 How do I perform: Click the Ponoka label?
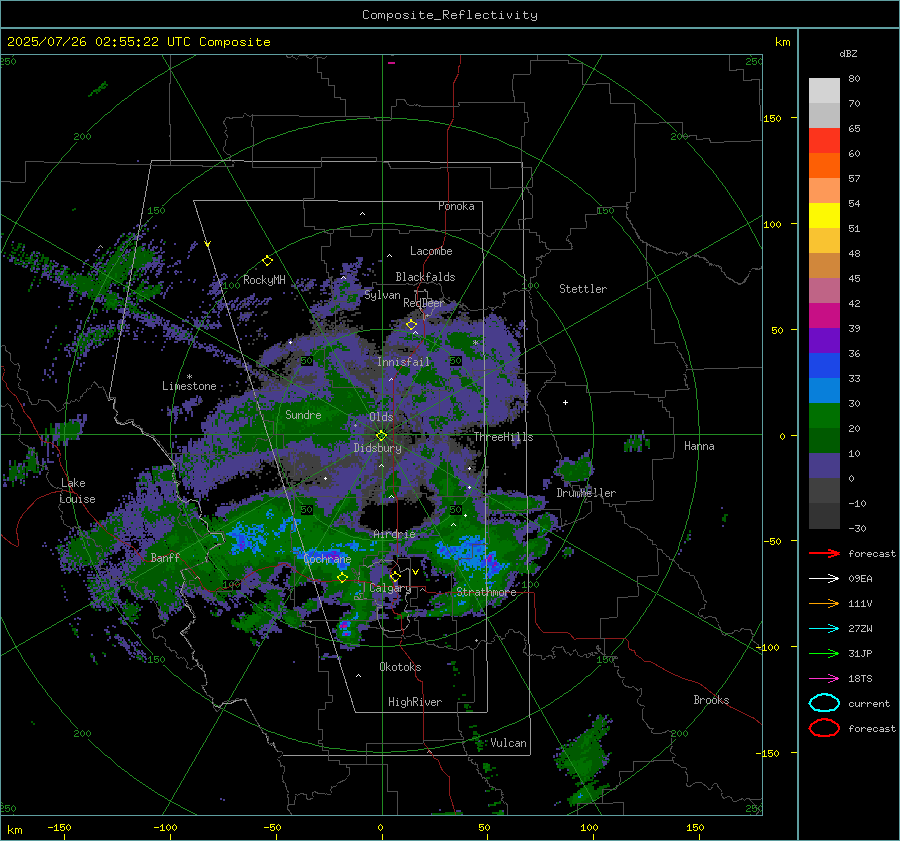point(456,206)
